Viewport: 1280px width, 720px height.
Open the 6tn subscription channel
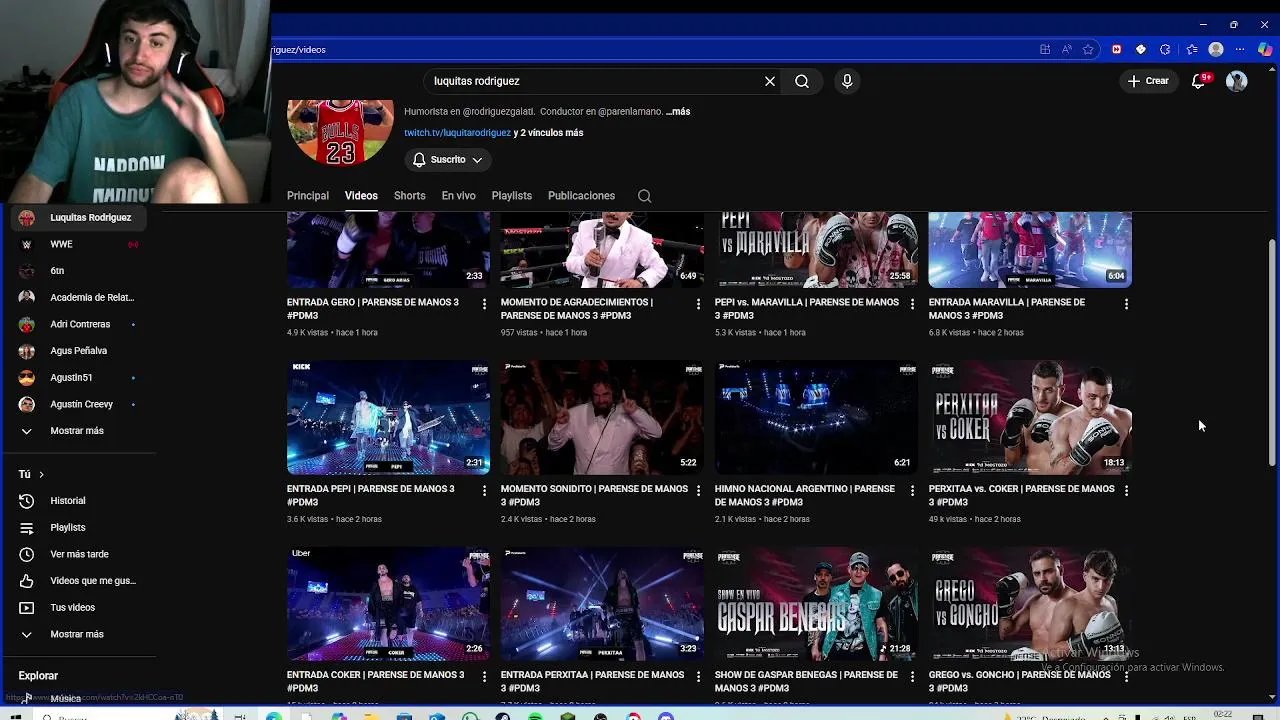(78, 271)
